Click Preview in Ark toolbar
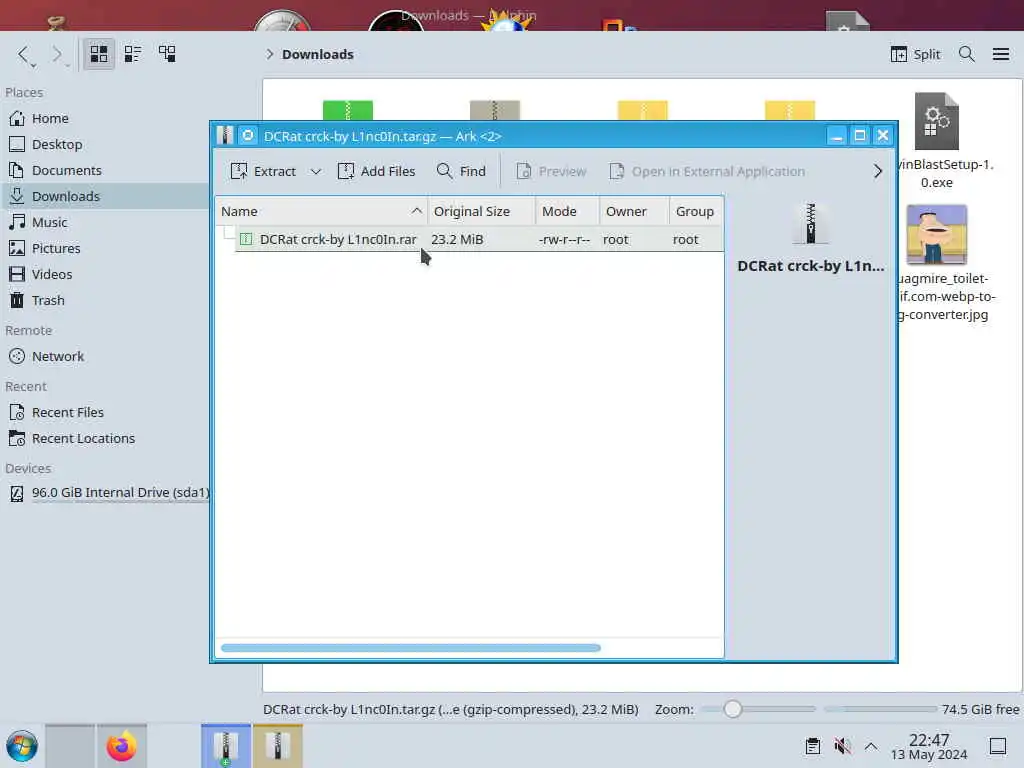 (551, 171)
